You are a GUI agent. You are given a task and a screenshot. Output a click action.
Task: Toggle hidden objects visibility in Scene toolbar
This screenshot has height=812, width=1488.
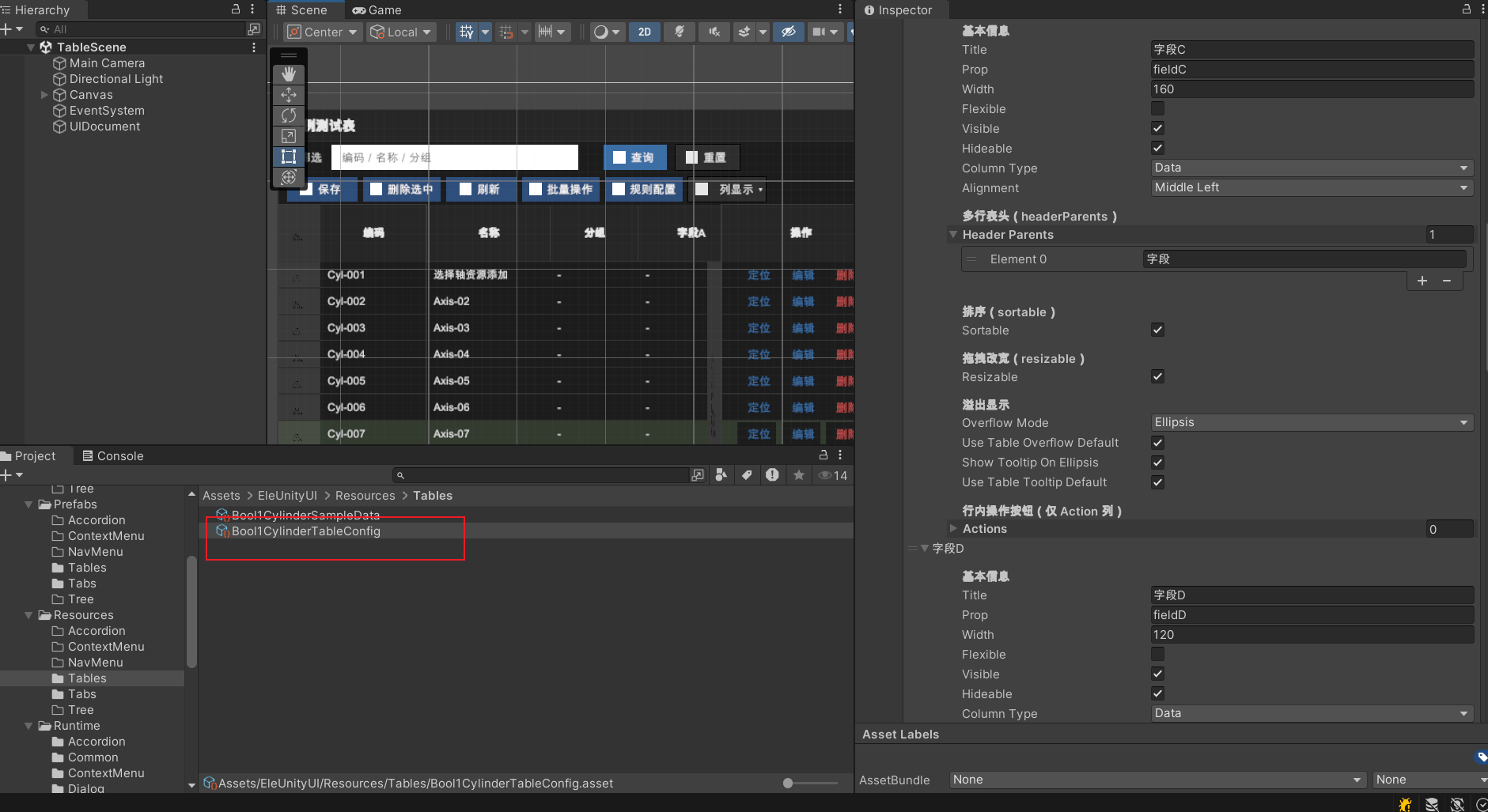click(789, 32)
